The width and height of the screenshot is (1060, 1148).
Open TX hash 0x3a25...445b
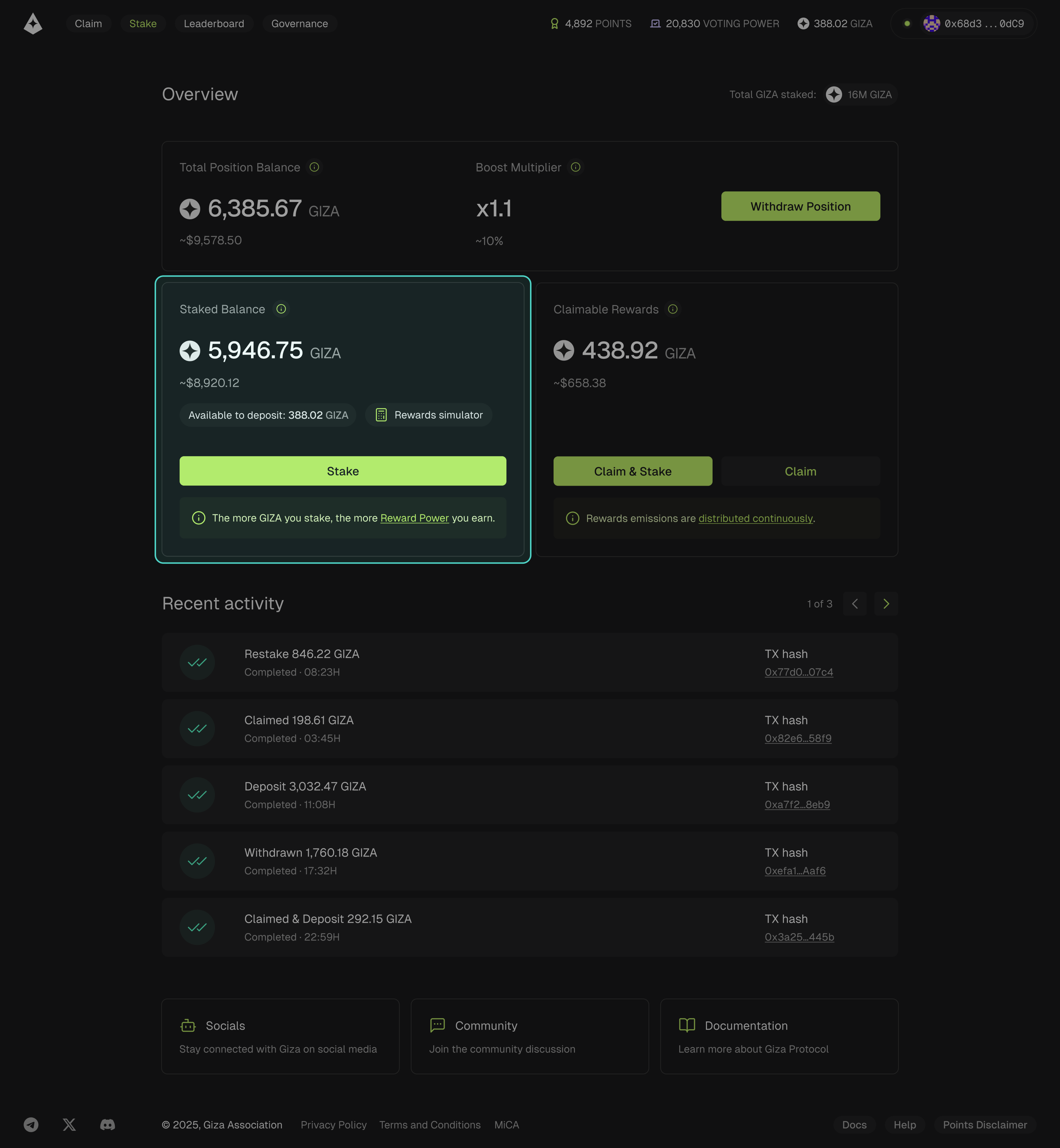[799, 937]
